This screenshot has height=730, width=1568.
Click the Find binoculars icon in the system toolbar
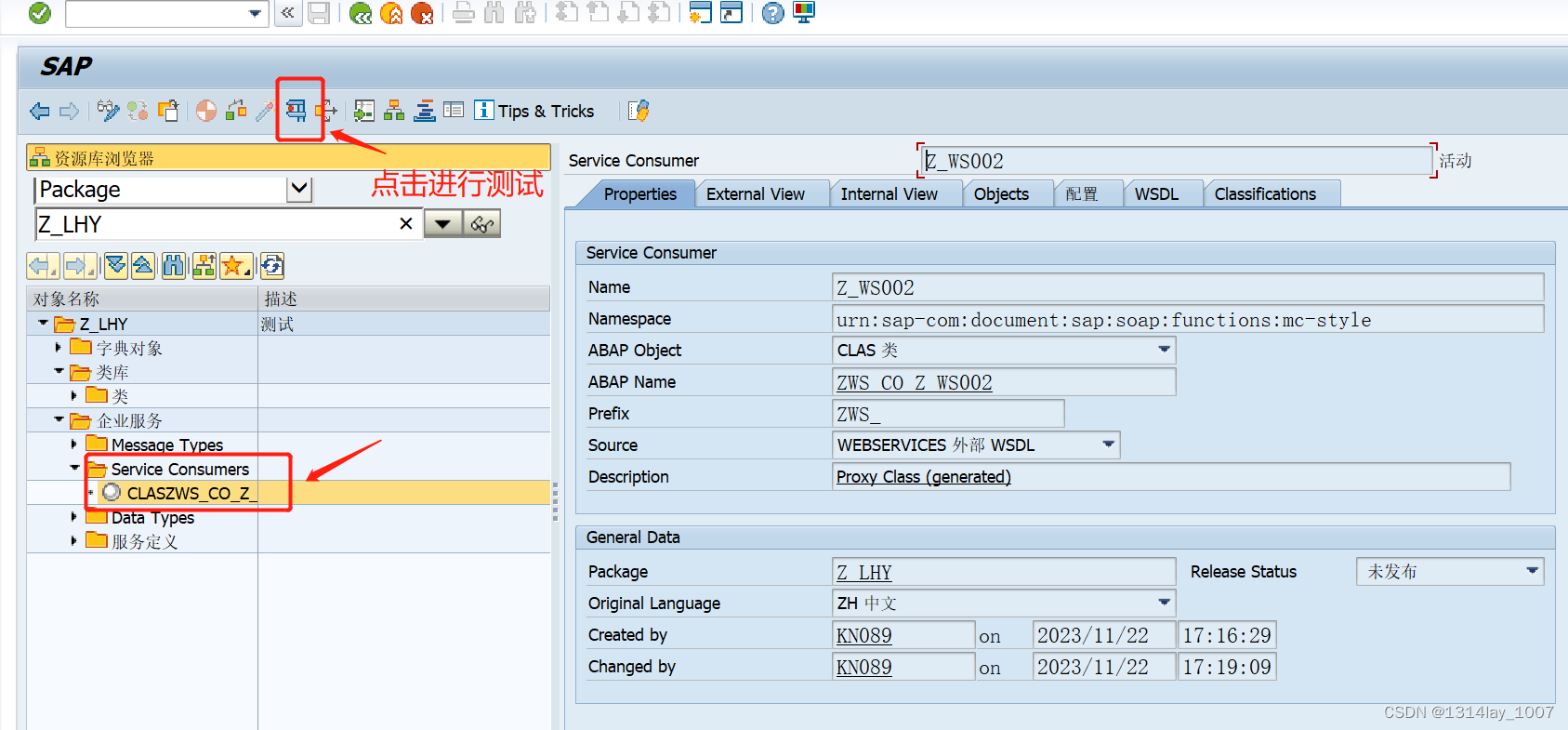(494, 13)
